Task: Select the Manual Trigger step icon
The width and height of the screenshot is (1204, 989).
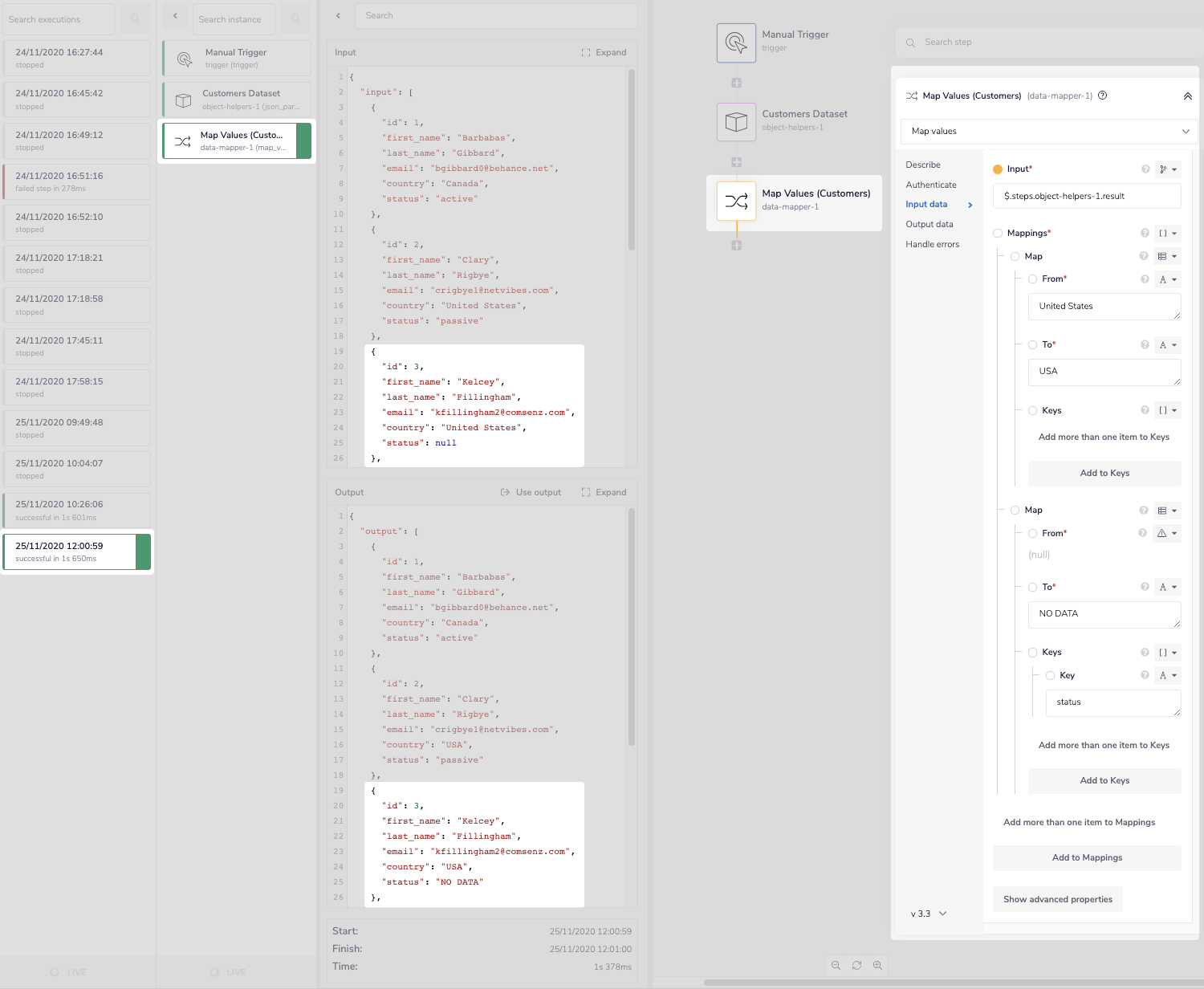Action: [x=735, y=42]
